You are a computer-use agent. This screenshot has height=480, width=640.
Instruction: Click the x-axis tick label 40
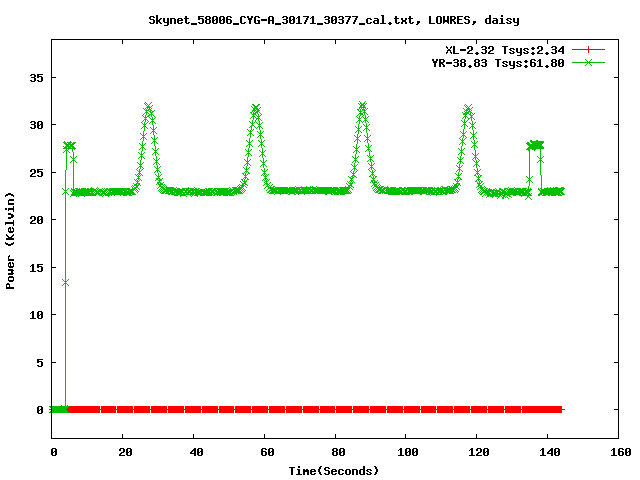click(196, 452)
